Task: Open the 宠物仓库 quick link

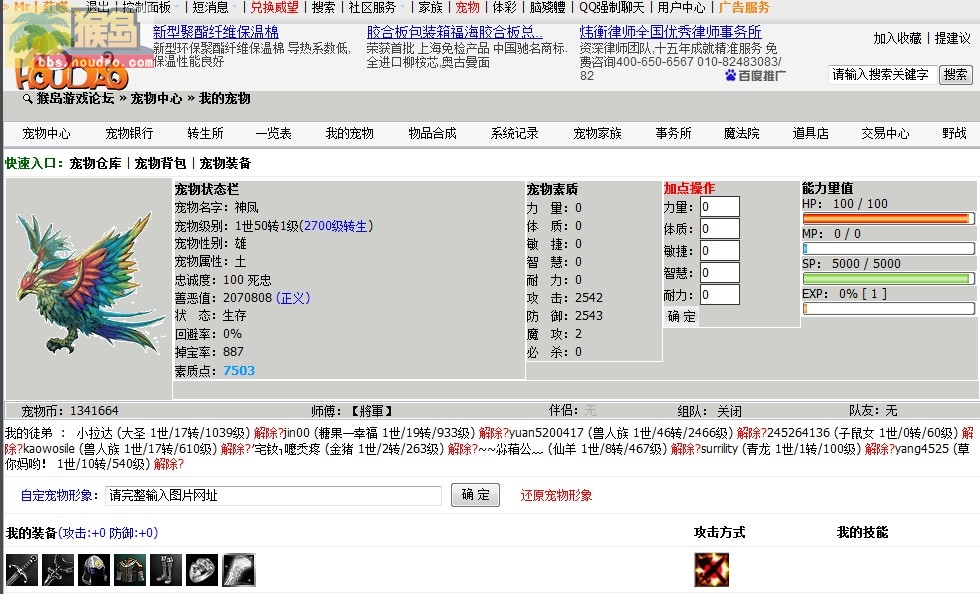Action: click(x=95, y=163)
